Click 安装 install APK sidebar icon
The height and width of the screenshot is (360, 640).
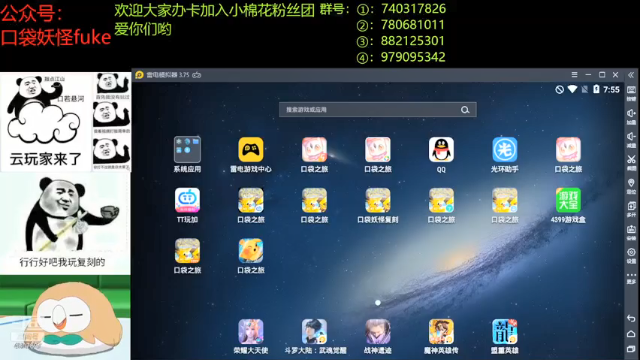click(631, 232)
